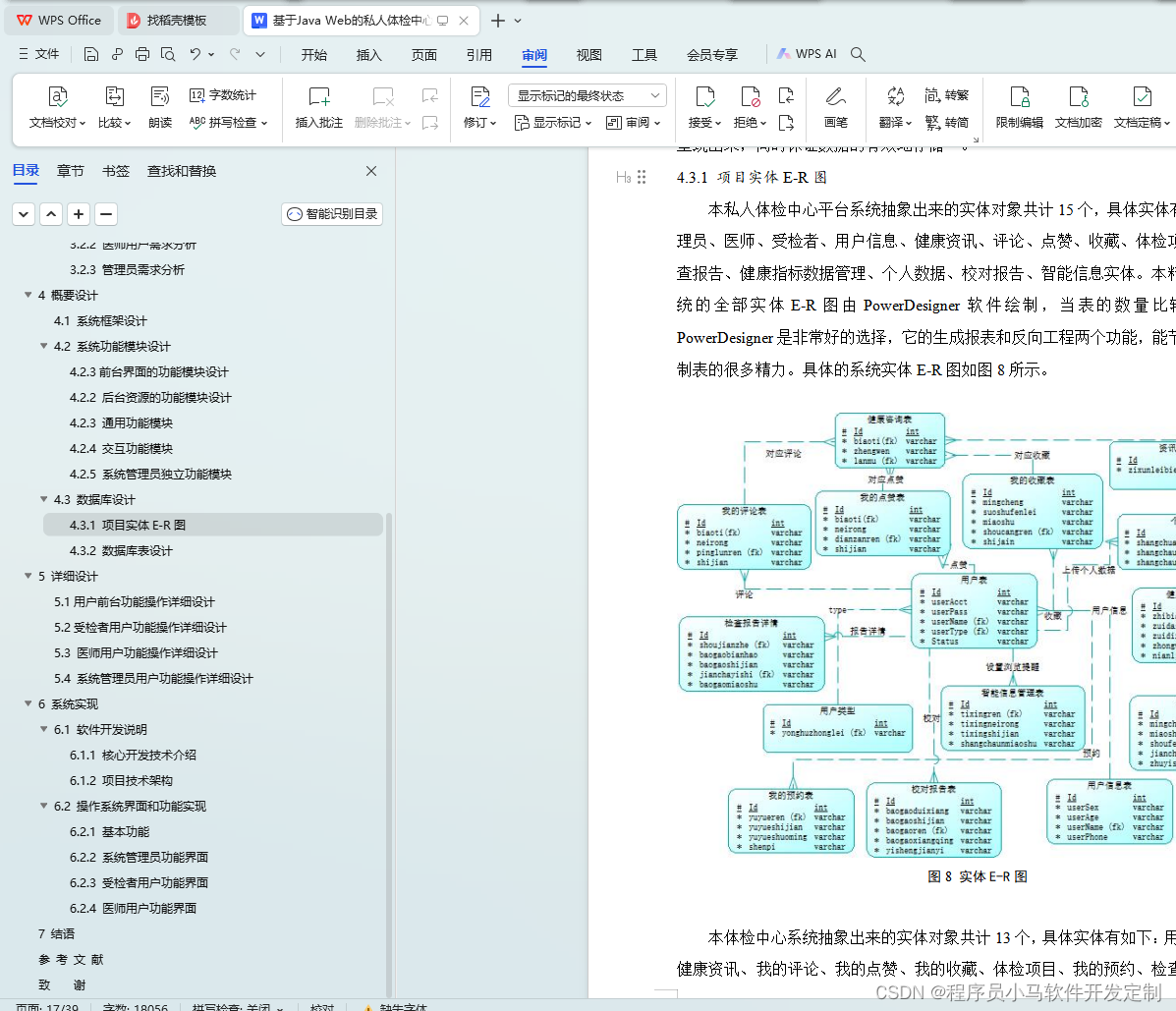Click 校对 in the status bar
The image size is (1176, 1011).
324,1008
